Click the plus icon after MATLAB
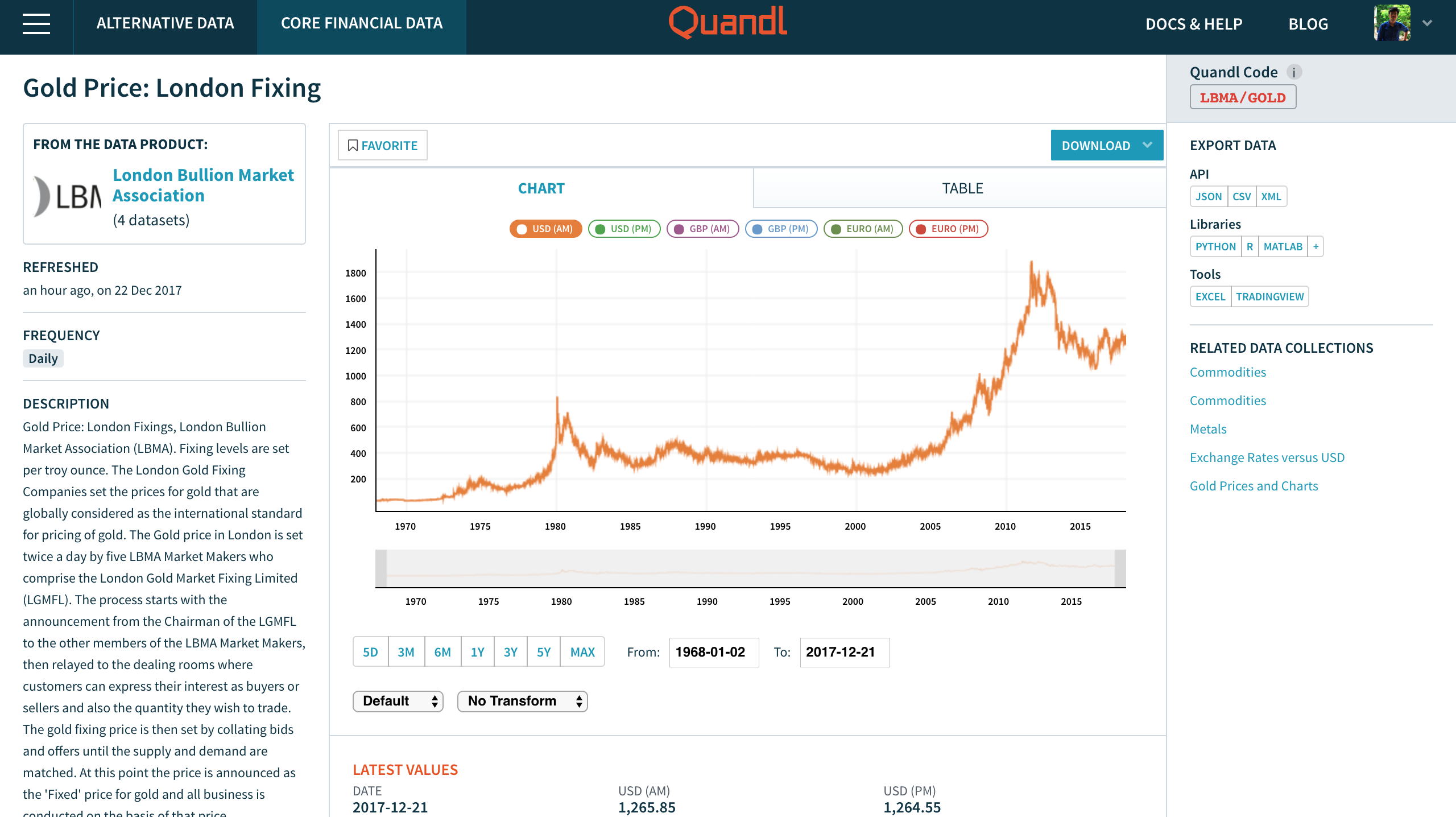This screenshot has height=817, width=1456. pyautogui.click(x=1316, y=246)
